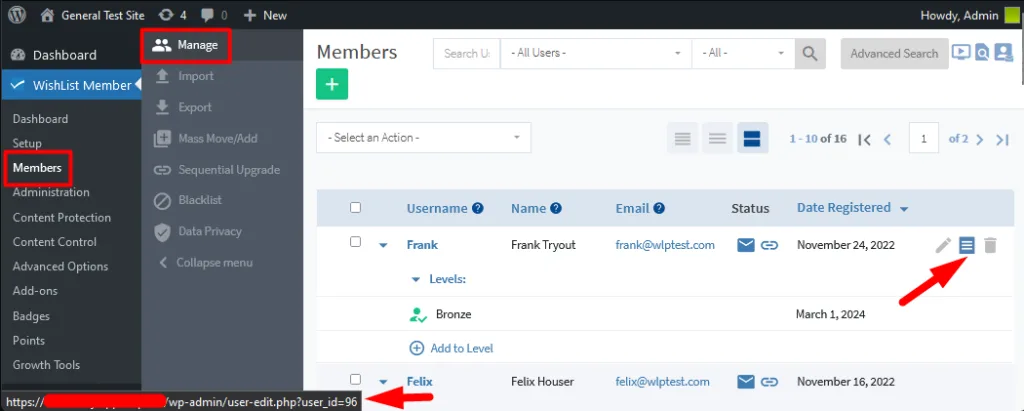
Task: Switch to the medium list view
Action: pos(718,139)
